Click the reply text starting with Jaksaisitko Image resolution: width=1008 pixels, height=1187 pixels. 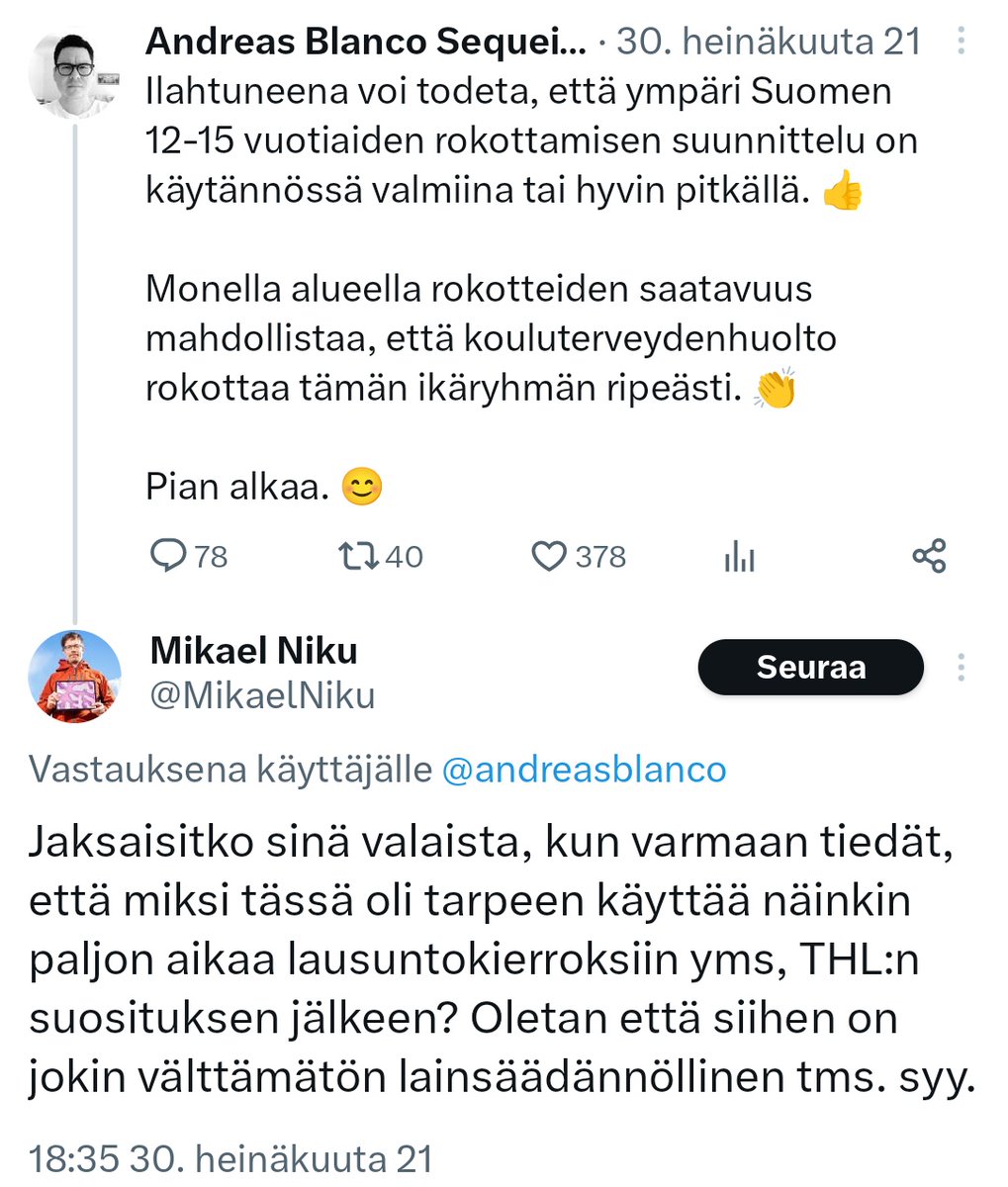[x=503, y=961]
